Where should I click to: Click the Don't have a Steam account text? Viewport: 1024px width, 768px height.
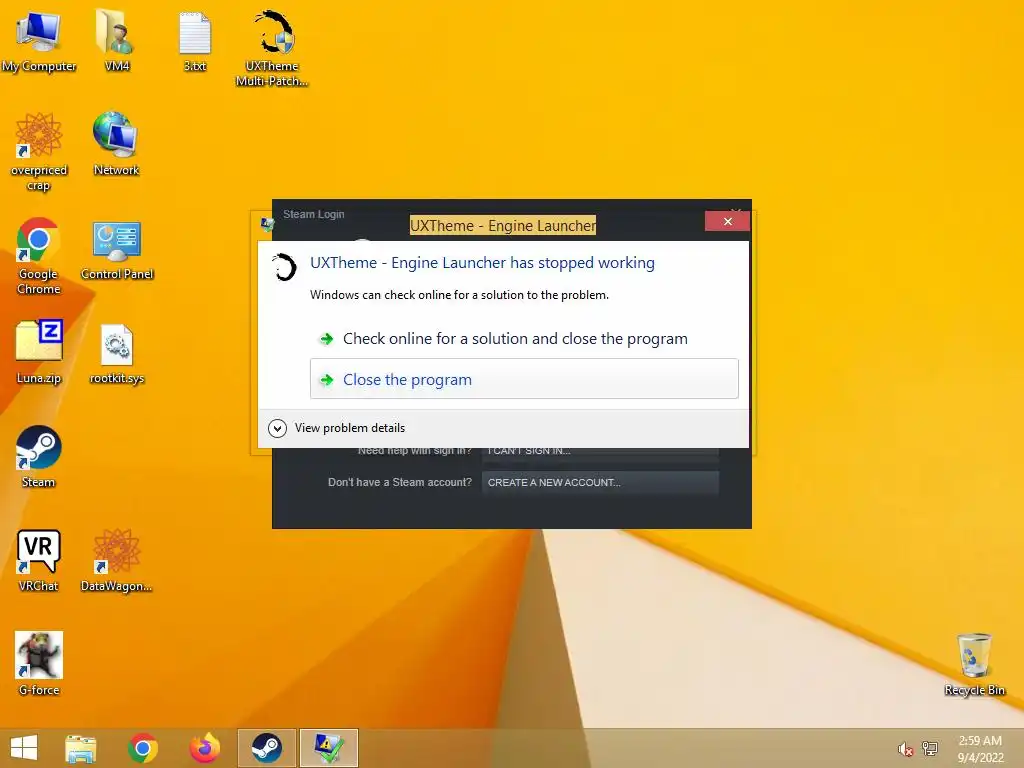click(x=400, y=483)
